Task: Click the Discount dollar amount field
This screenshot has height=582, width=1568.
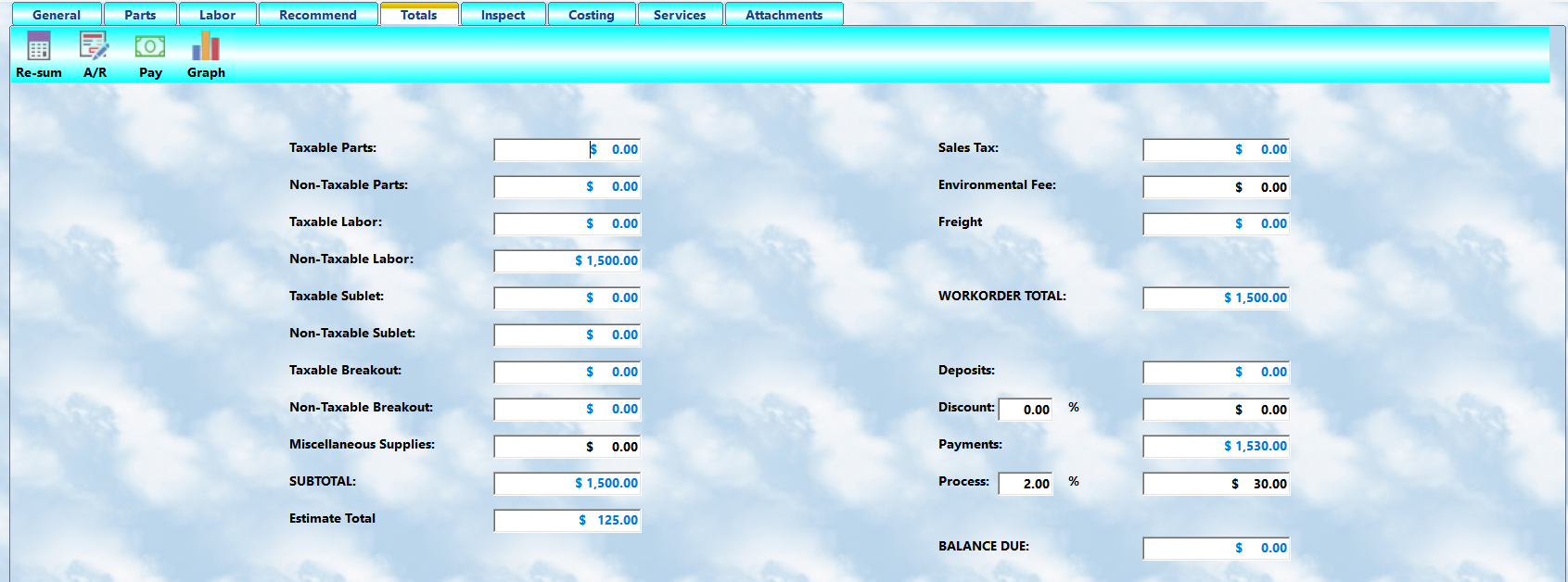Action: (x=1217, y=409)
